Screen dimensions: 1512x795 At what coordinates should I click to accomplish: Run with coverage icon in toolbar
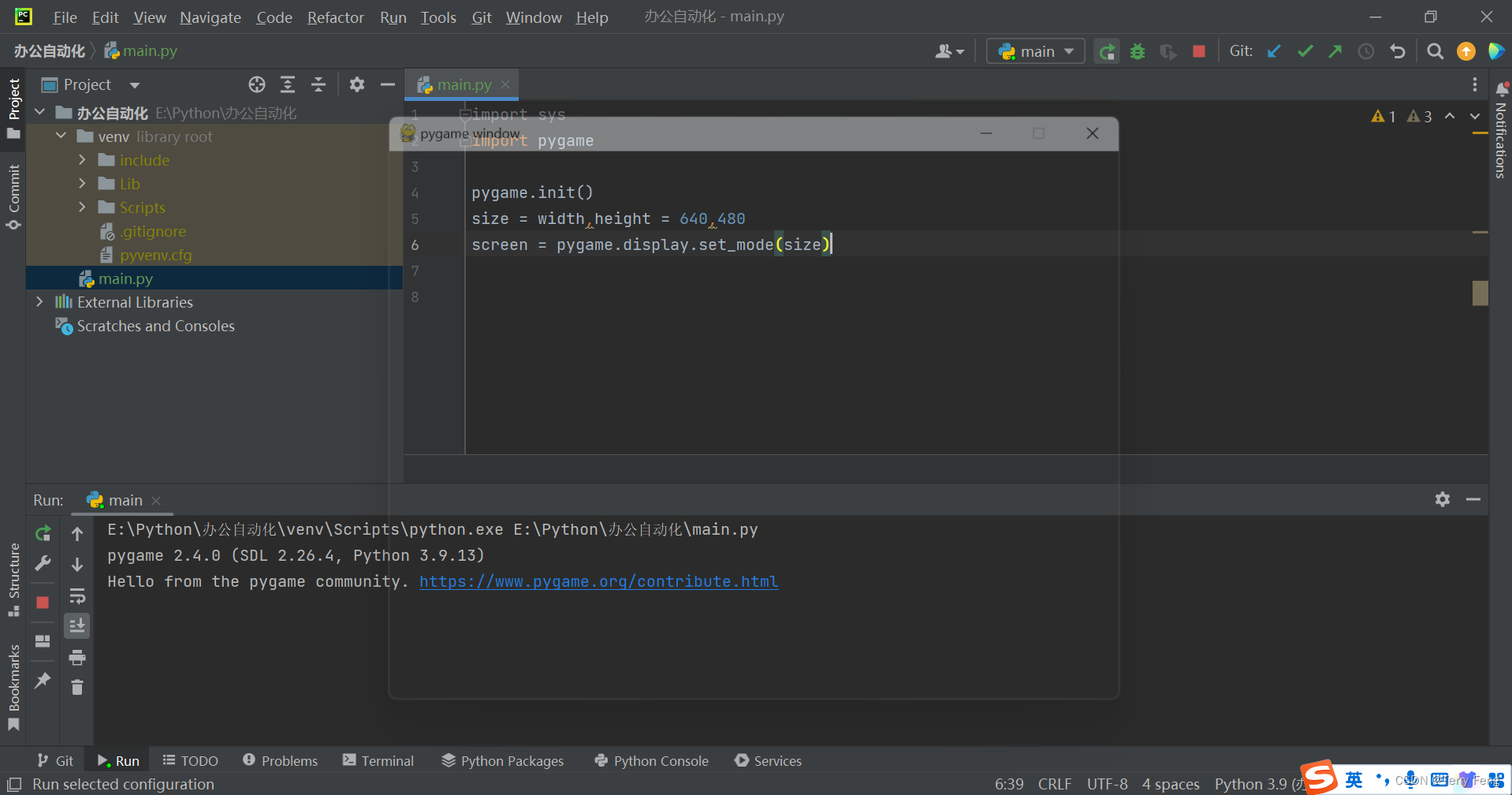[1168, 51]
